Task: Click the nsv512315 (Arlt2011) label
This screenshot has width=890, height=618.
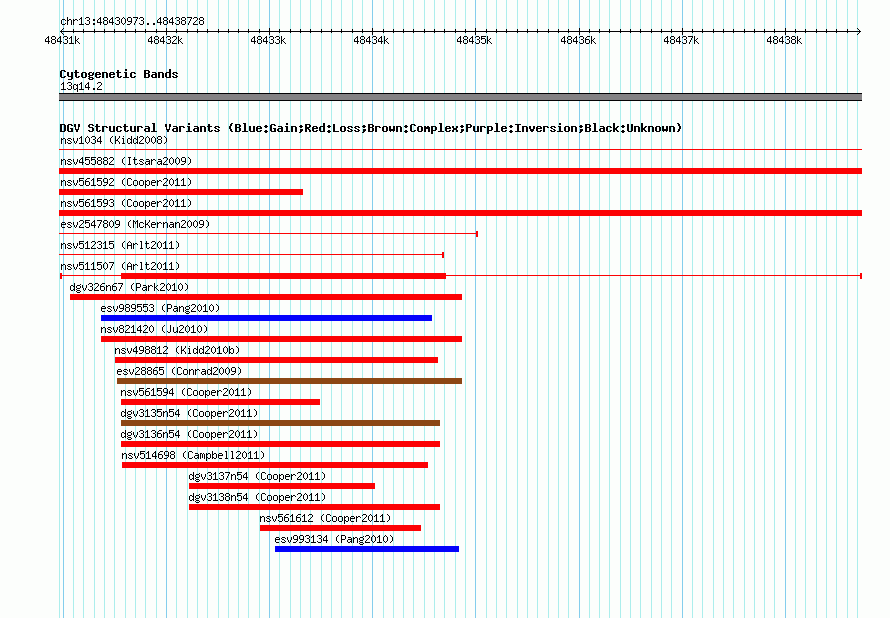Action: click(120, 245)
